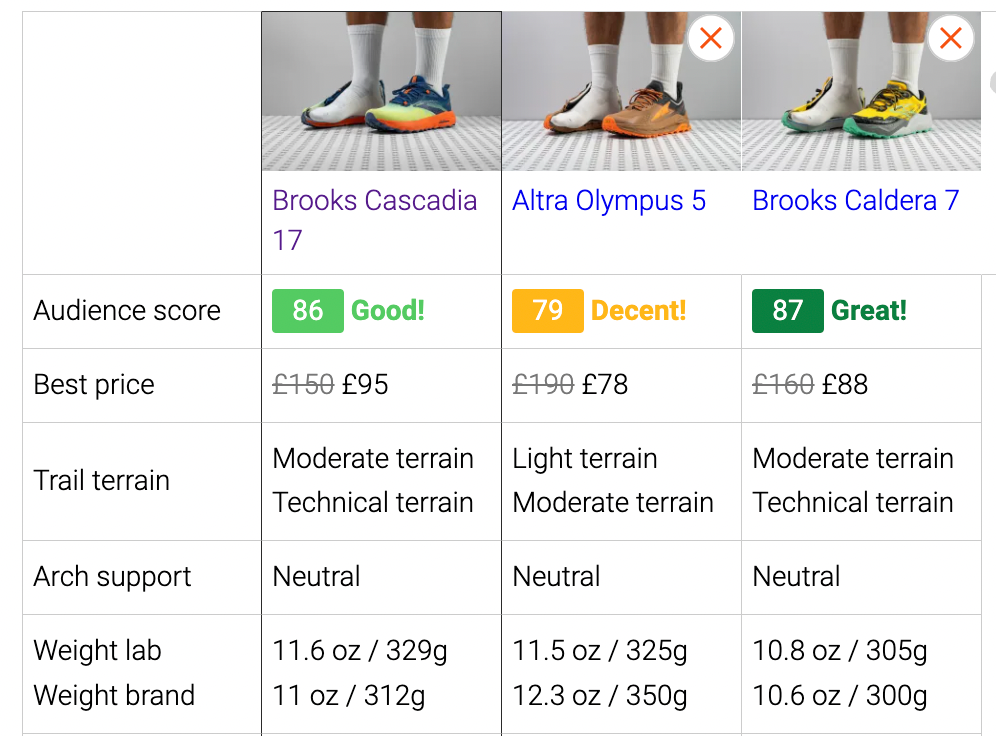Select the £95 best price for Cascadia
Screen dimensions: 996x736
[x=365, y=385]
